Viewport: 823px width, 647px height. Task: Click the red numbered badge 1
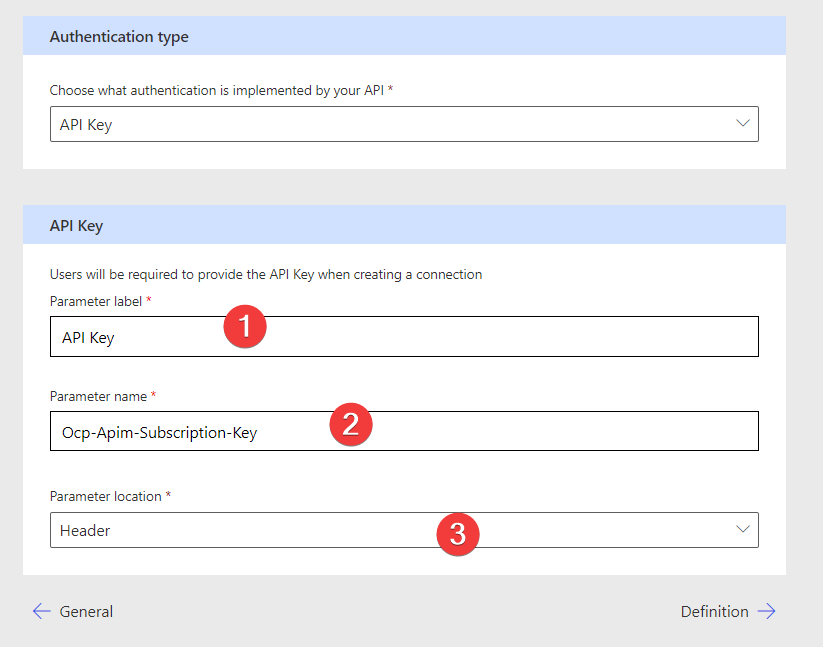tap(245, 326)
